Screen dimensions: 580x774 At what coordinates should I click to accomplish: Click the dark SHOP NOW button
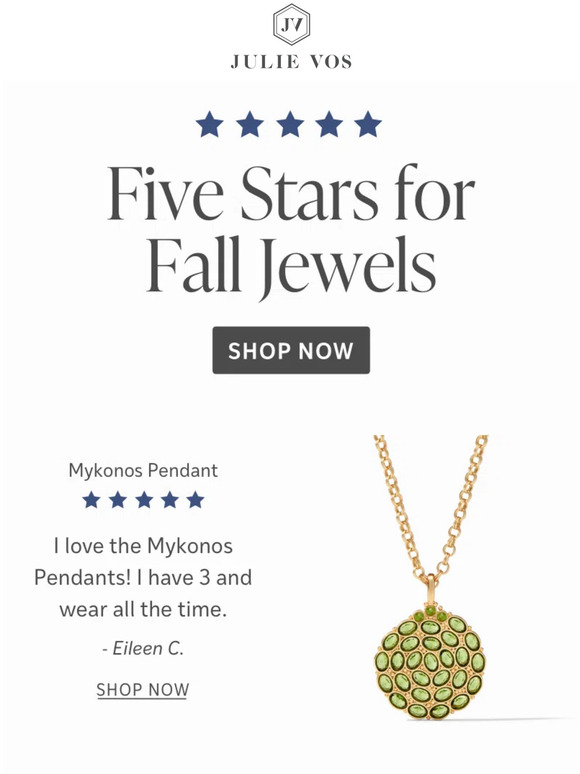291,350
